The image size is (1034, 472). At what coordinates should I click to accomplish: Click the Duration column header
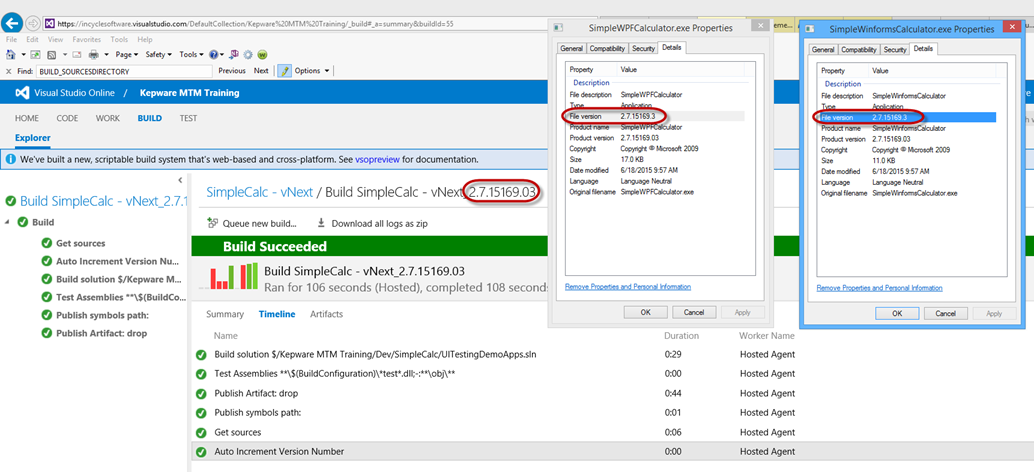[681, 336]
